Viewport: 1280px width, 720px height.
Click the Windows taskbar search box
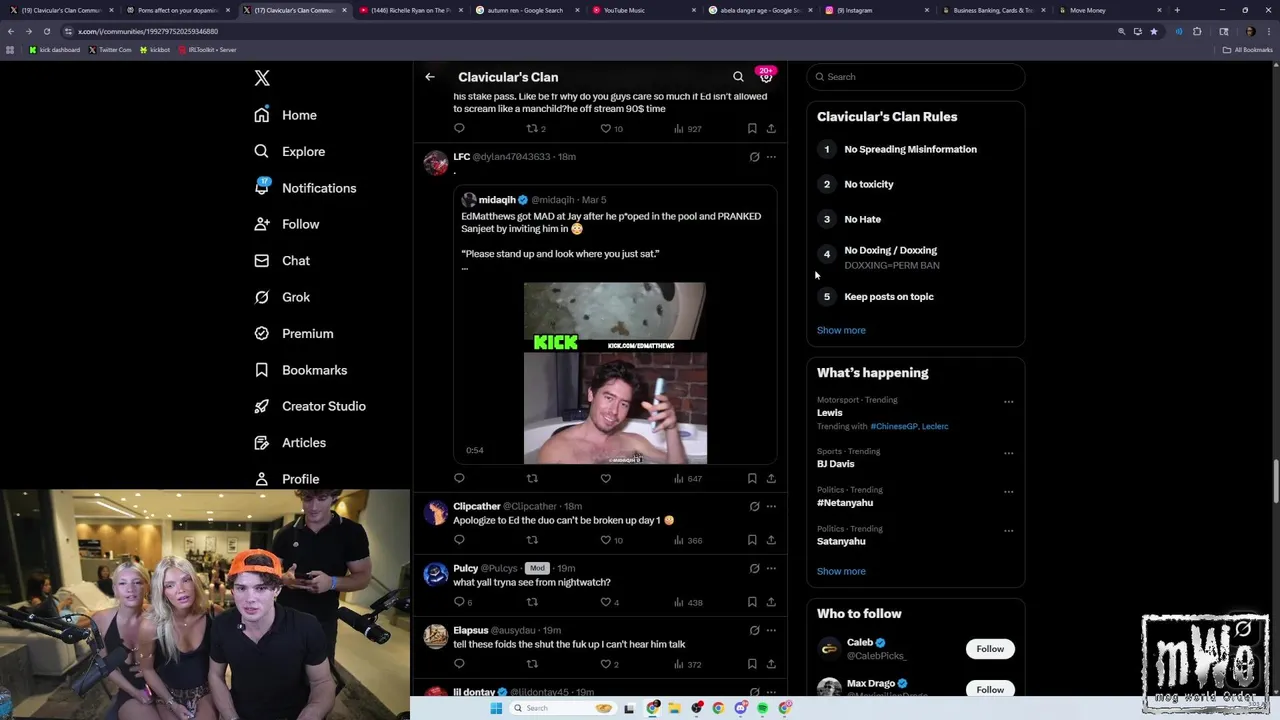564,708
